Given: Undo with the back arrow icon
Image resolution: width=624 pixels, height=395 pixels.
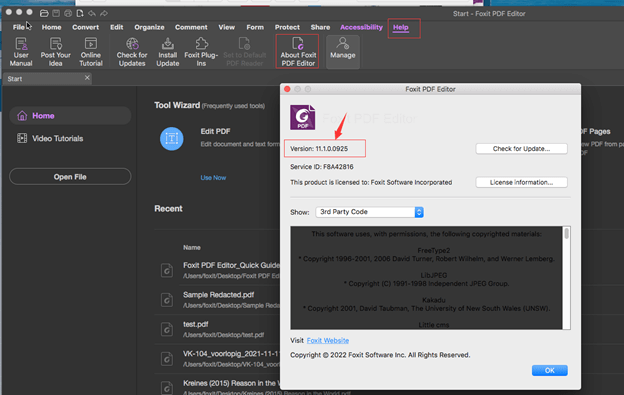Looking at the screenshot, I should [x=92, y=14].
